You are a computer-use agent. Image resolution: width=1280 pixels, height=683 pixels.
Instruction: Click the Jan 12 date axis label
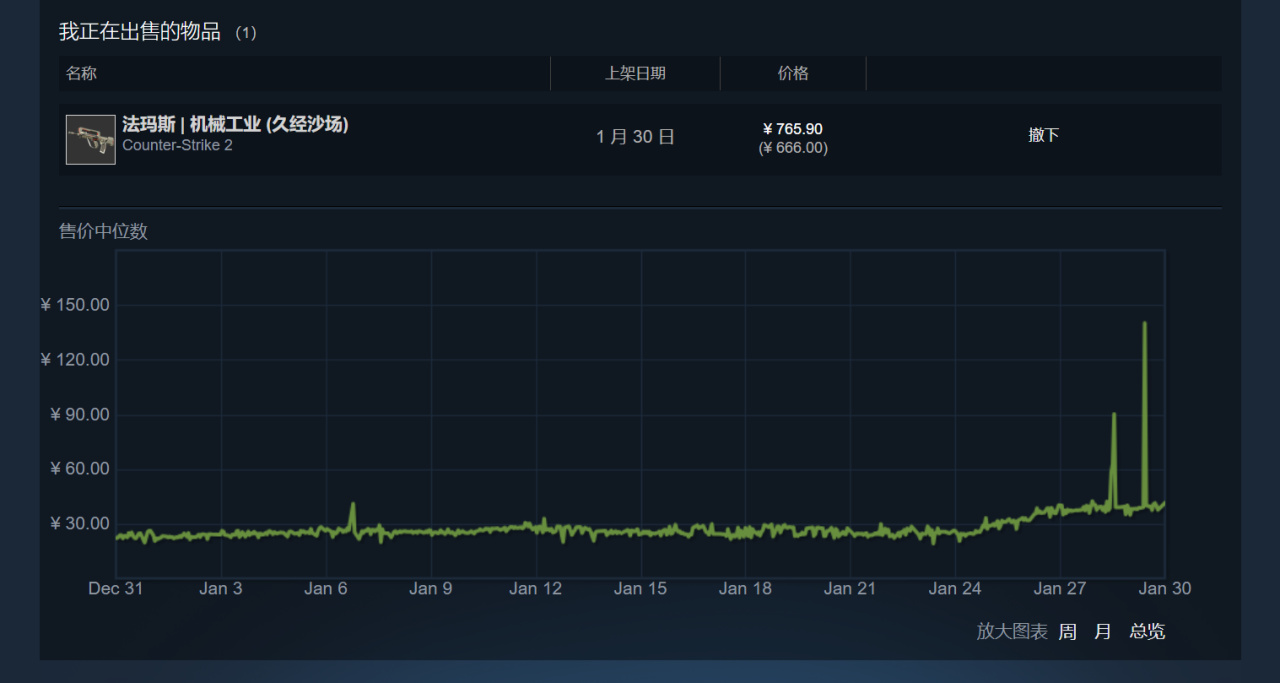pos(536,589)
